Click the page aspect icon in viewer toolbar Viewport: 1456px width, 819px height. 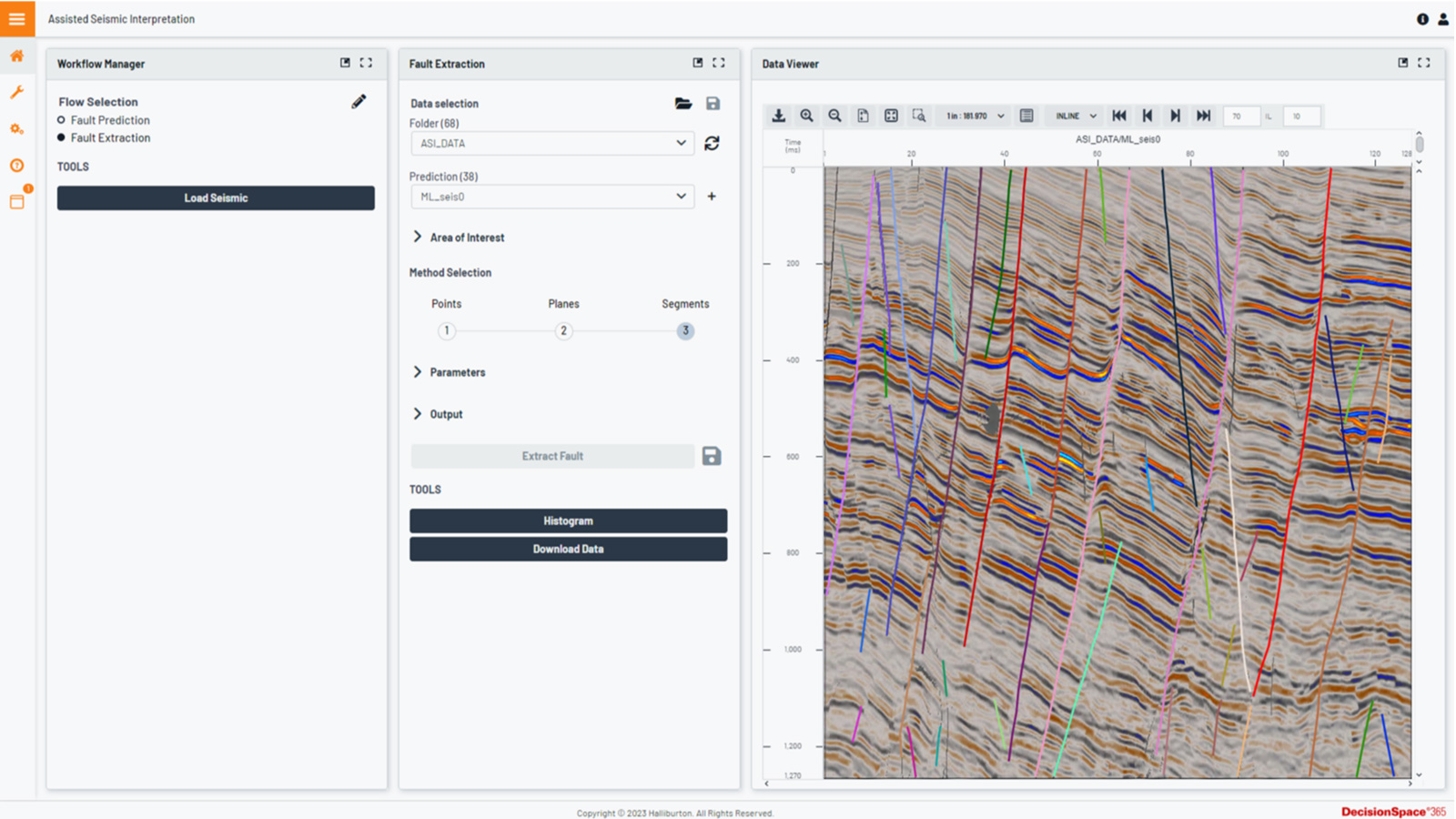[x=863, y=116]
